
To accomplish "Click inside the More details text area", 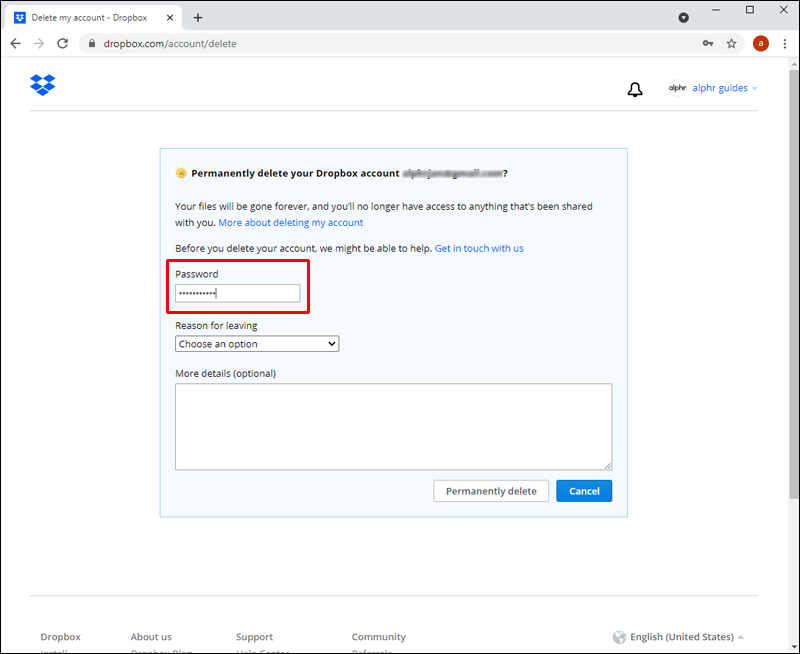I will [393, 426].
